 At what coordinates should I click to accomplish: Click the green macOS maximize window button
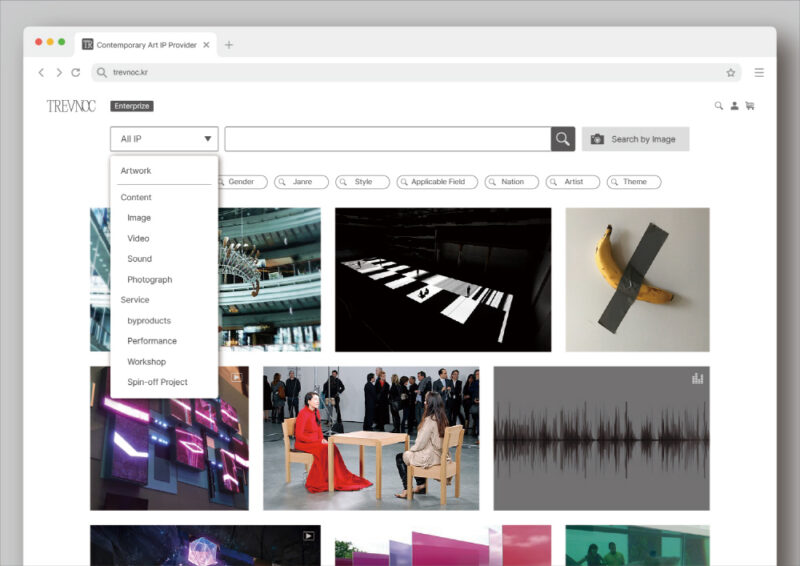[x=62, y=42]
